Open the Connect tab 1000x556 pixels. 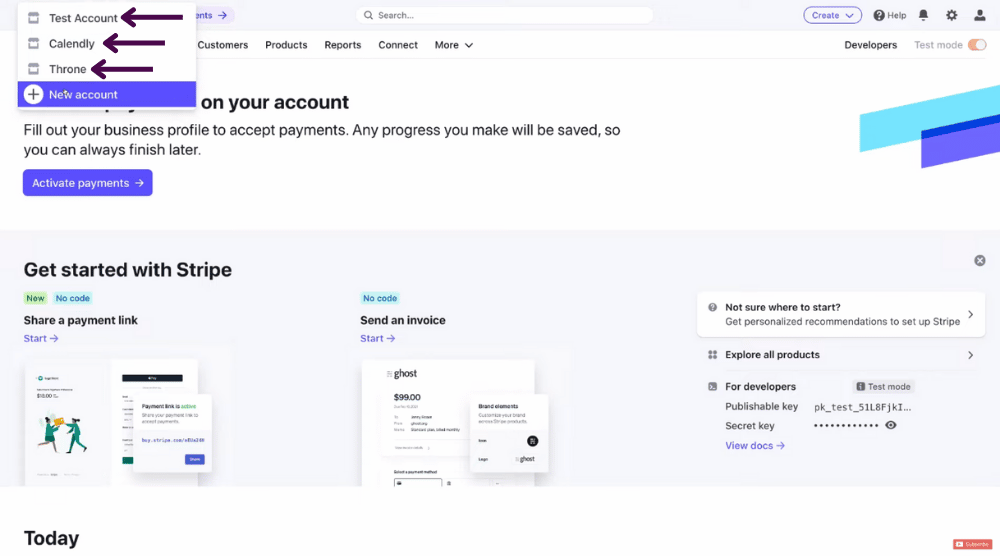click(x=398, y=45)
